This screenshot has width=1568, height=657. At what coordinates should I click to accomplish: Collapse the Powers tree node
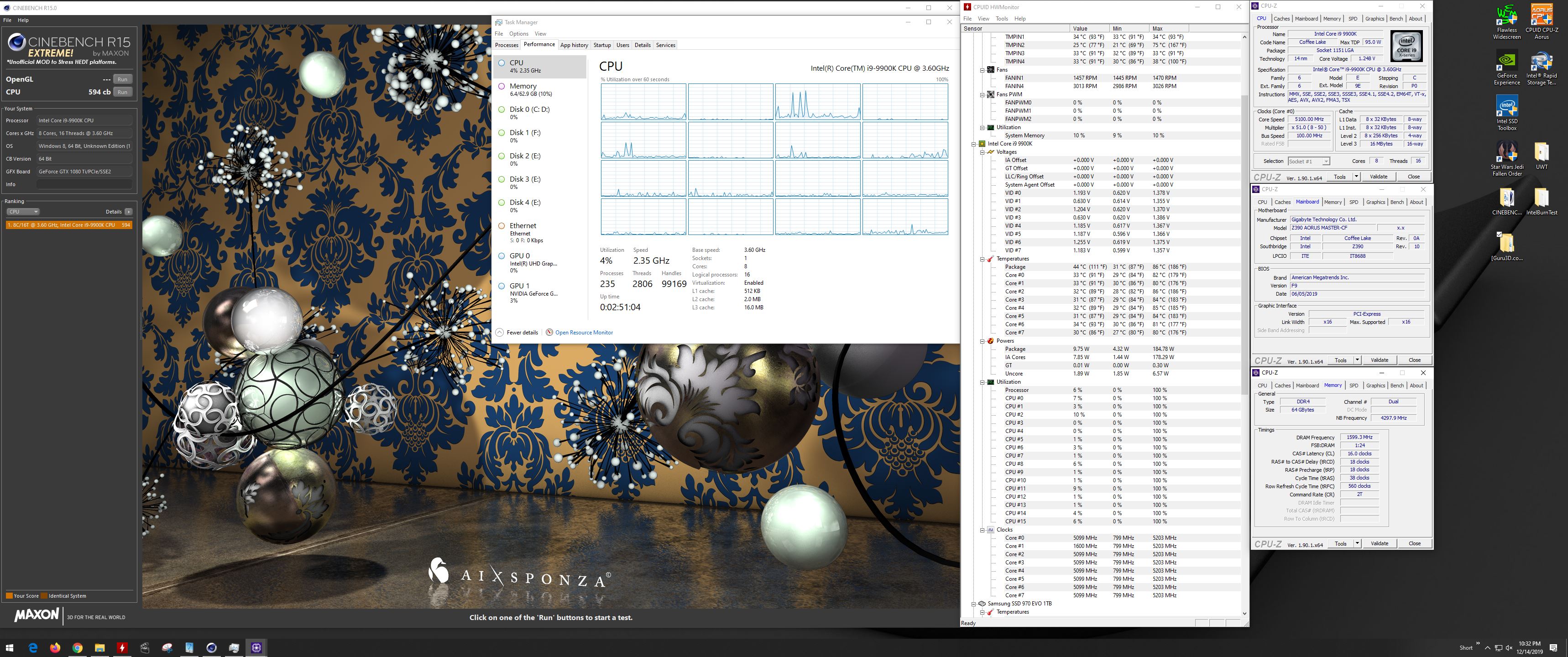[x=982, y=341]
